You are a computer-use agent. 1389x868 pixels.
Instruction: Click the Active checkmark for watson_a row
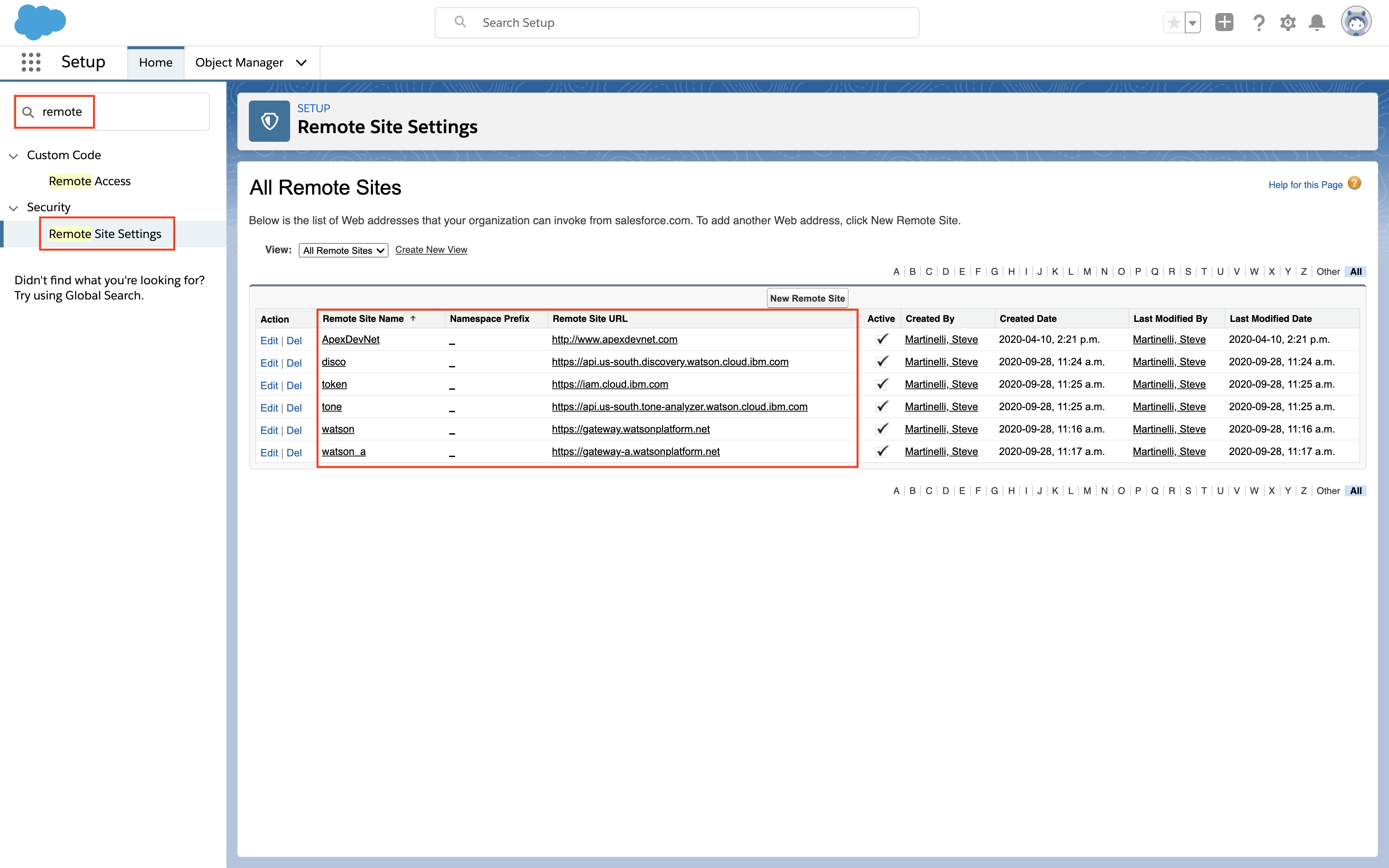(882, 451)
